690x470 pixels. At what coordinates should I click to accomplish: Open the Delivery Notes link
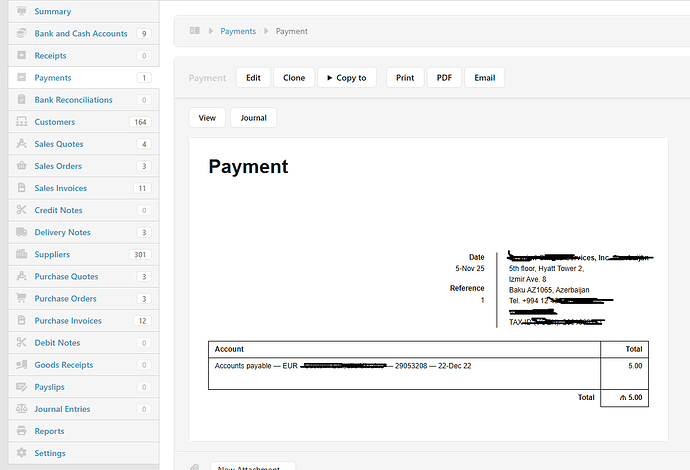62,232
